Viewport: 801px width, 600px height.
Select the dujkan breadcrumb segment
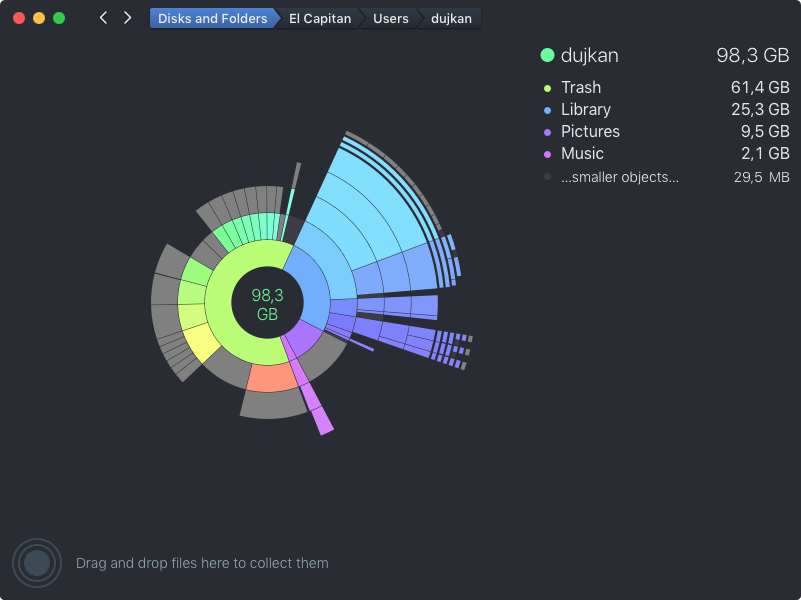451,18
